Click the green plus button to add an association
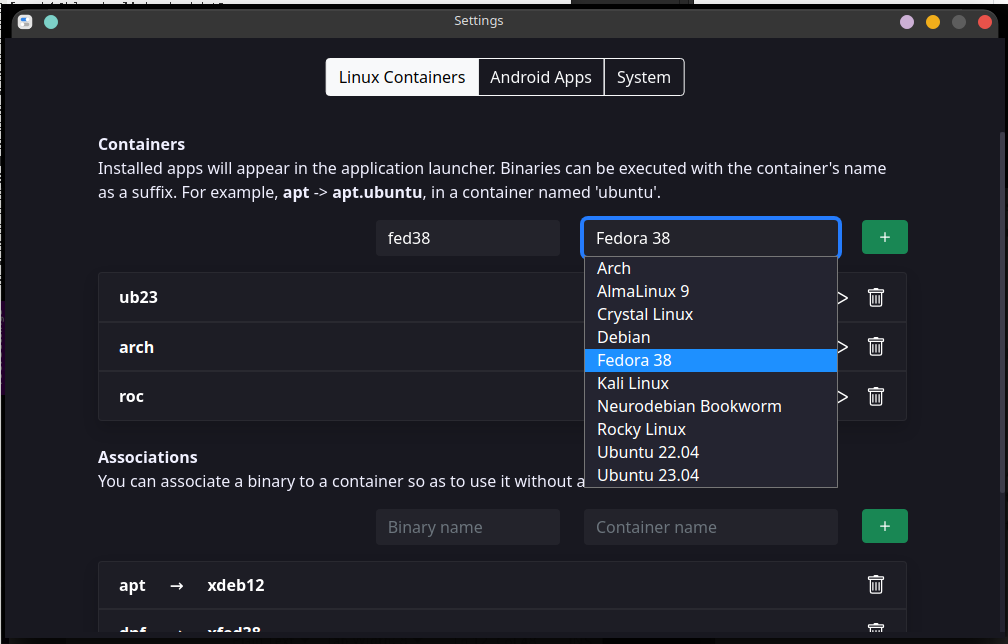This screenshot has width=1008, height=644. click(885, 526)
